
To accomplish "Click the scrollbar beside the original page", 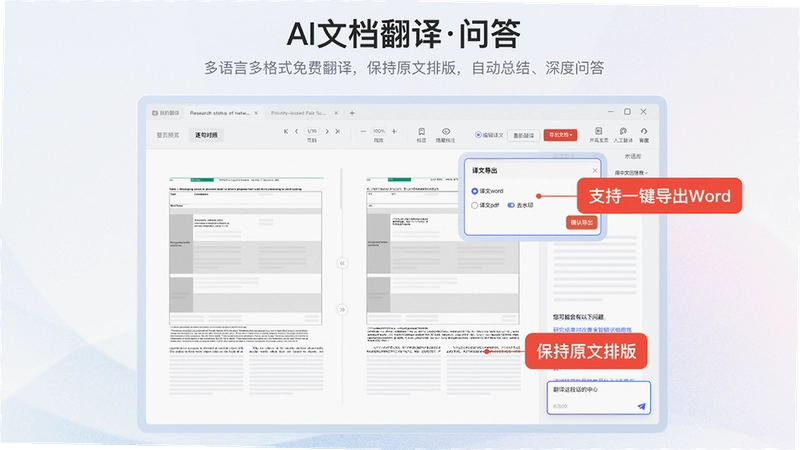I will (341, 189).
